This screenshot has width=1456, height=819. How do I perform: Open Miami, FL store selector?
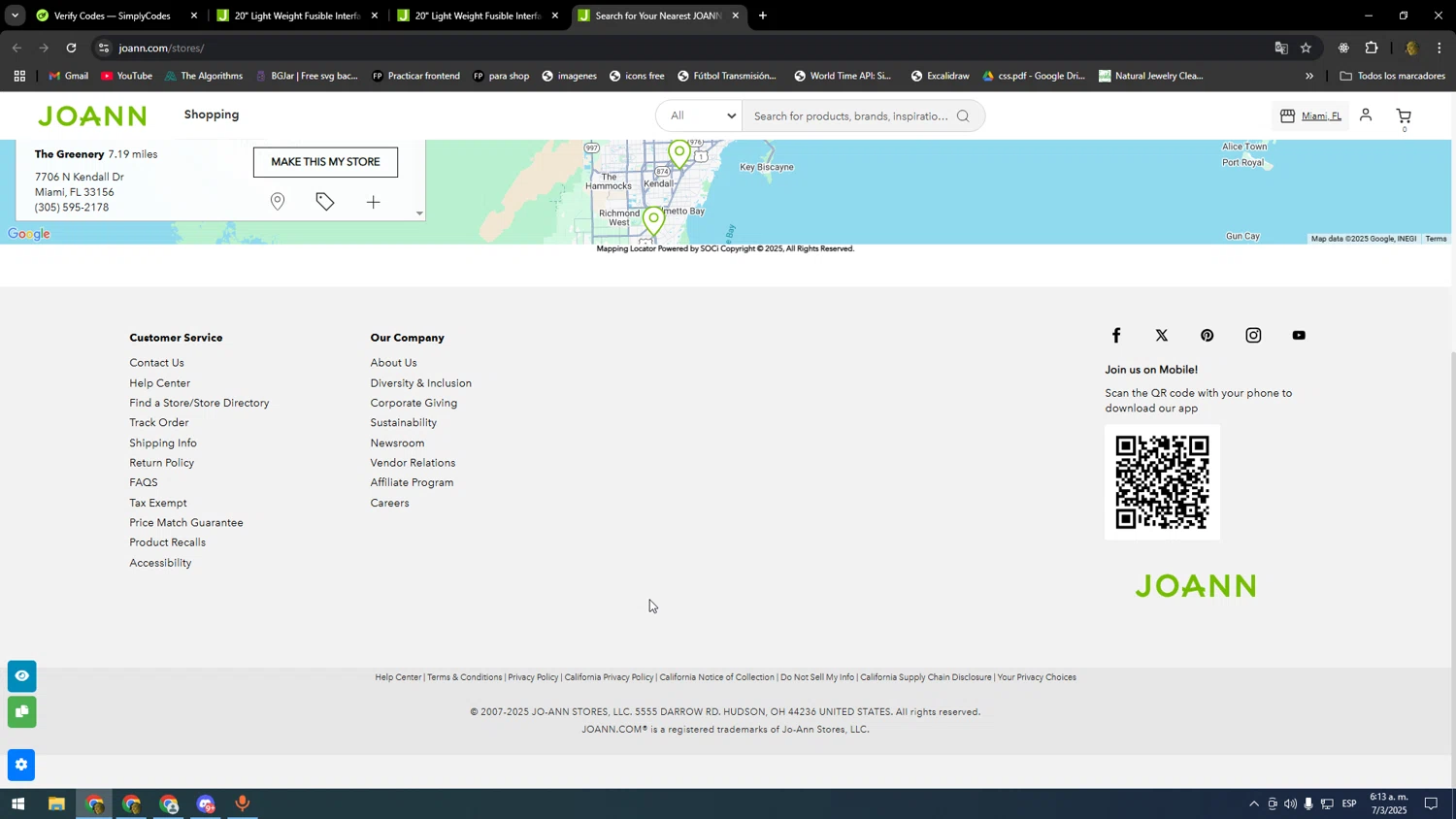(x=1310, y=116)
